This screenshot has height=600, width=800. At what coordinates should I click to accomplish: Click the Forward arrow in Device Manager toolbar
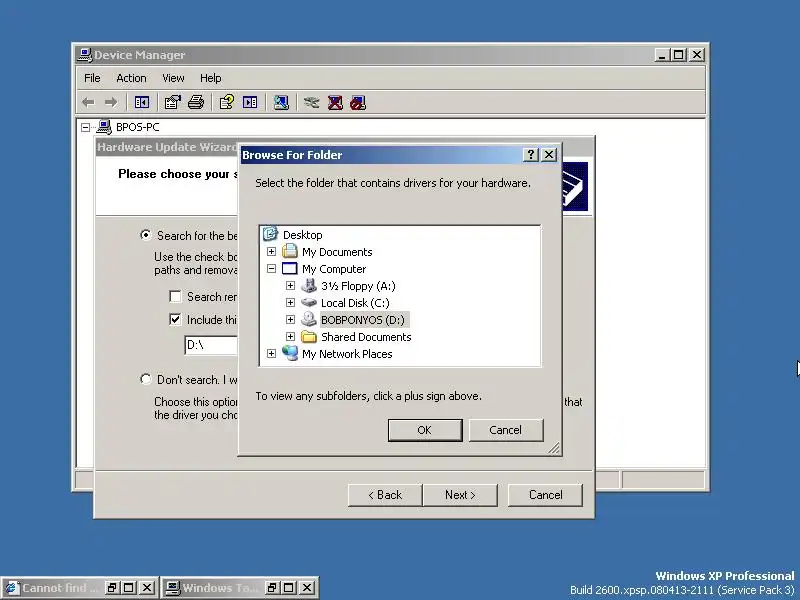pyautogui.click(x=111, y=103)
